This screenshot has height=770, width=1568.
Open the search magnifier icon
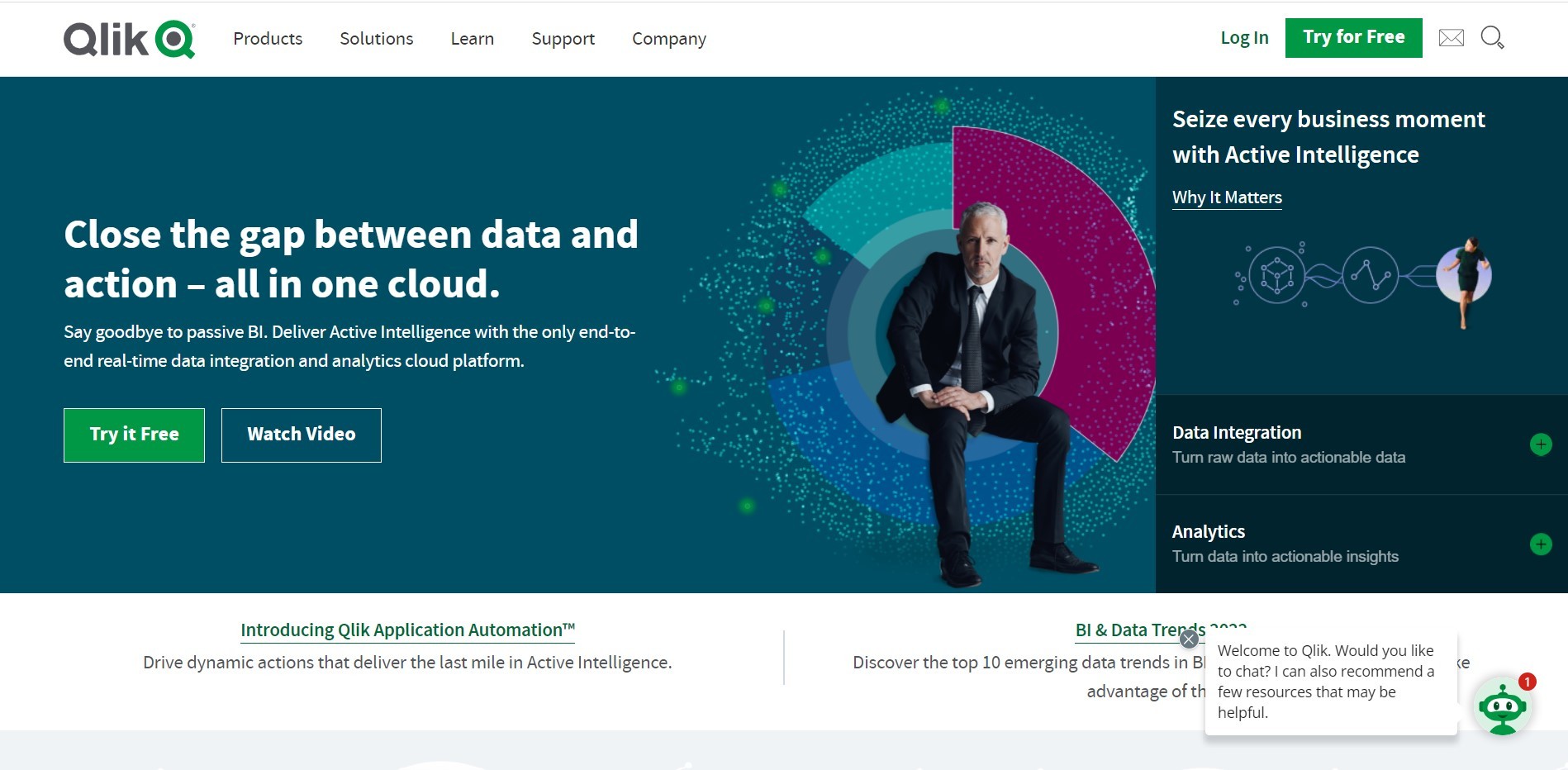(x=1492, y=38)
